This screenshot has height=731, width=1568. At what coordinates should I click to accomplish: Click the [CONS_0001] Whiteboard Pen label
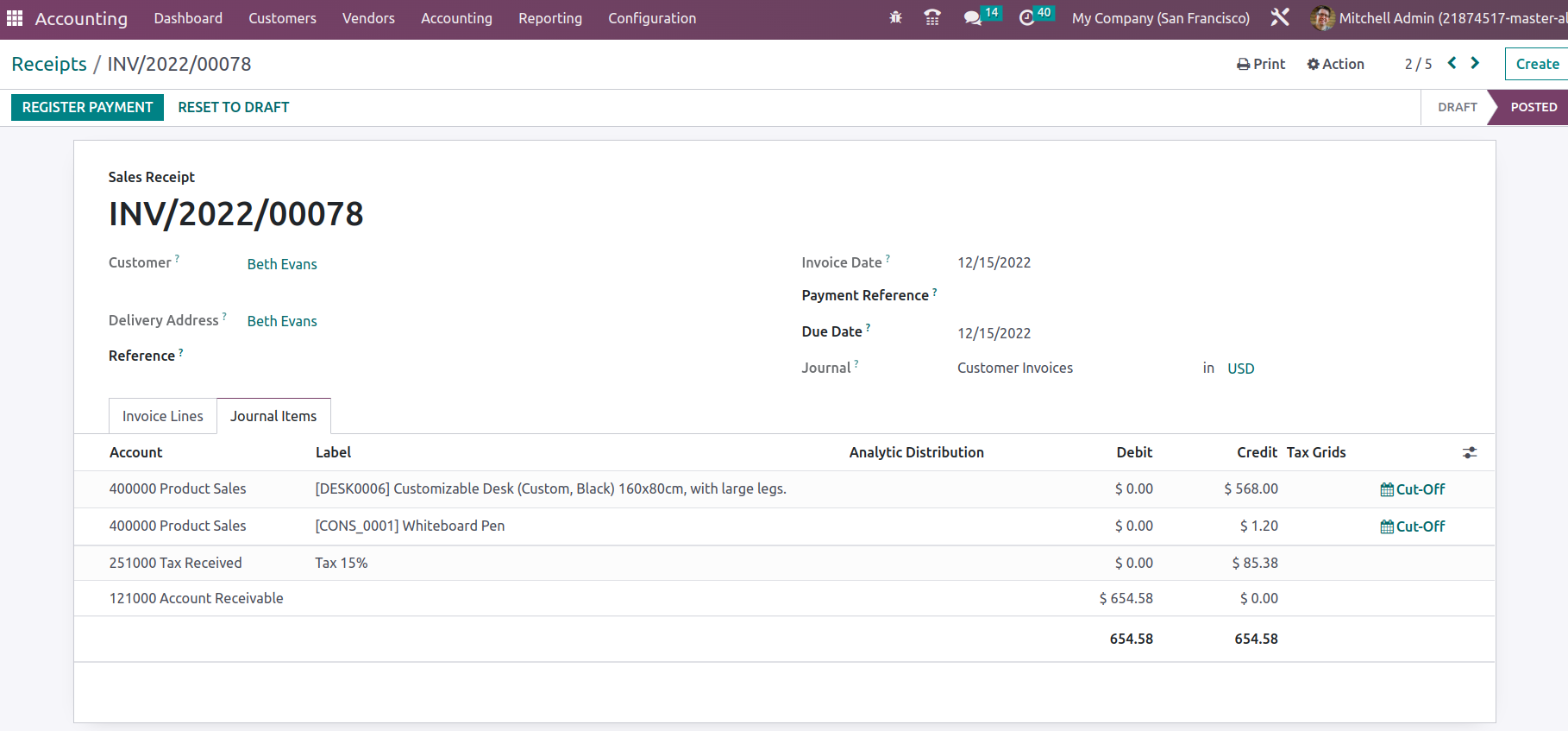click(x=410, y=526)
